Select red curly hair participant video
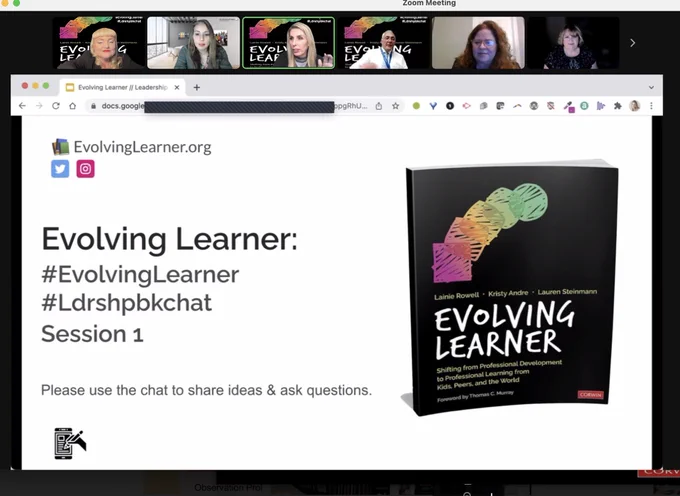This screenshot has width=680, height=496. (x=478, y=42)
